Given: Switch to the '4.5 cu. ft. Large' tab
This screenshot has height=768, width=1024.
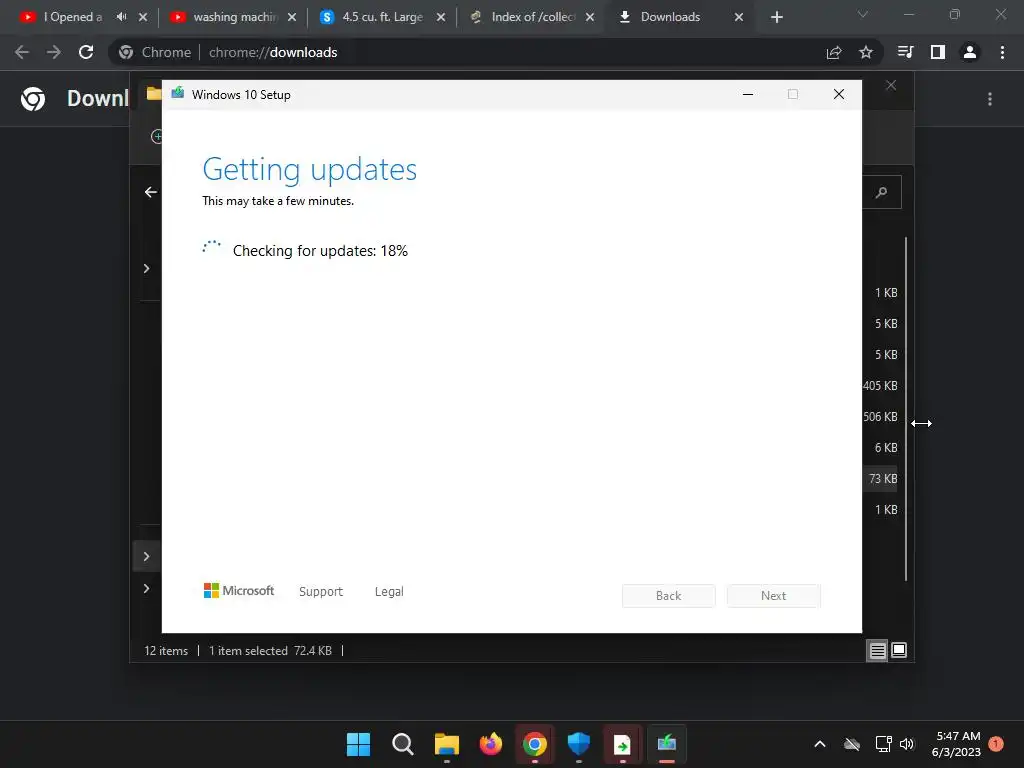Looking at the screenshot, I should pyautogui.click(x=382, y=17).
